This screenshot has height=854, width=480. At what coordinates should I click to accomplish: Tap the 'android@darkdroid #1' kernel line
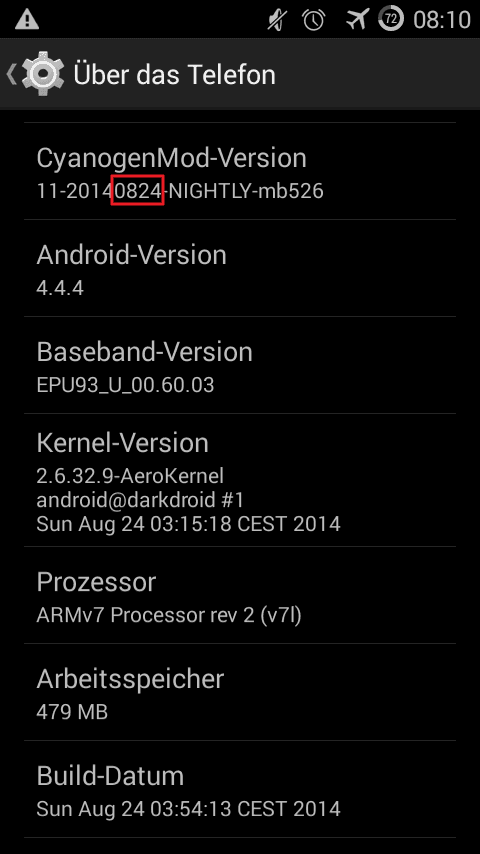click(x=140, y=499)
